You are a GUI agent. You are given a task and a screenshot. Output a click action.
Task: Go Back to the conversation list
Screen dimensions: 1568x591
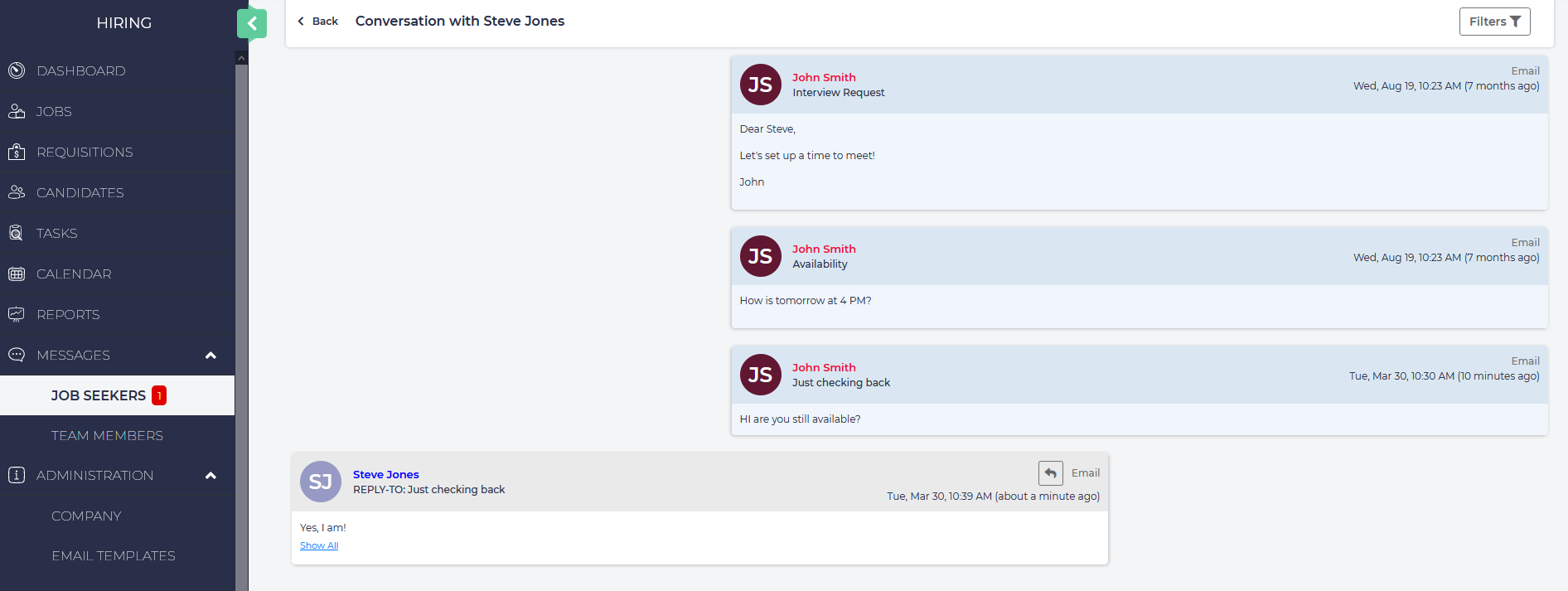(x=318, y=22)
